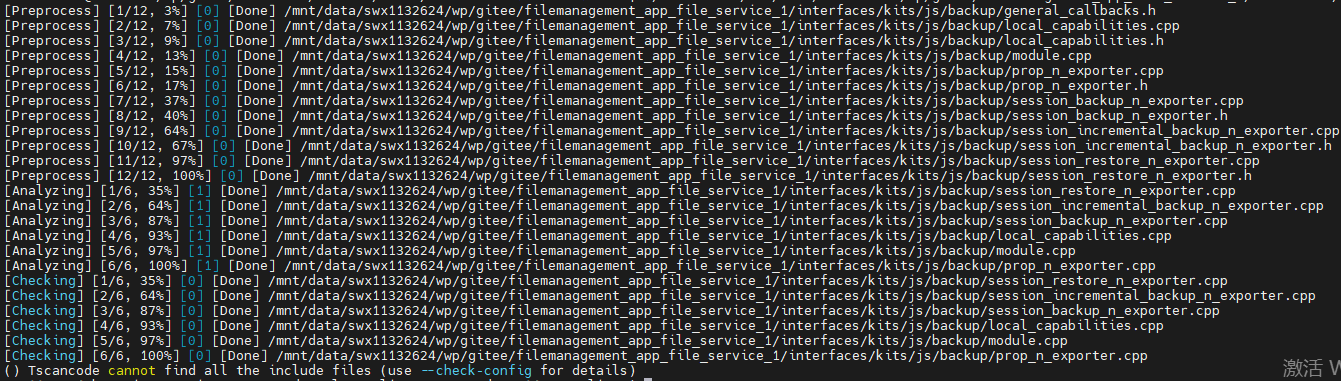The height and width of the screenshot is (381, 1341).
Task: Select the session_incremental_backup_n_exporter.h line
Action: [668, 145]
